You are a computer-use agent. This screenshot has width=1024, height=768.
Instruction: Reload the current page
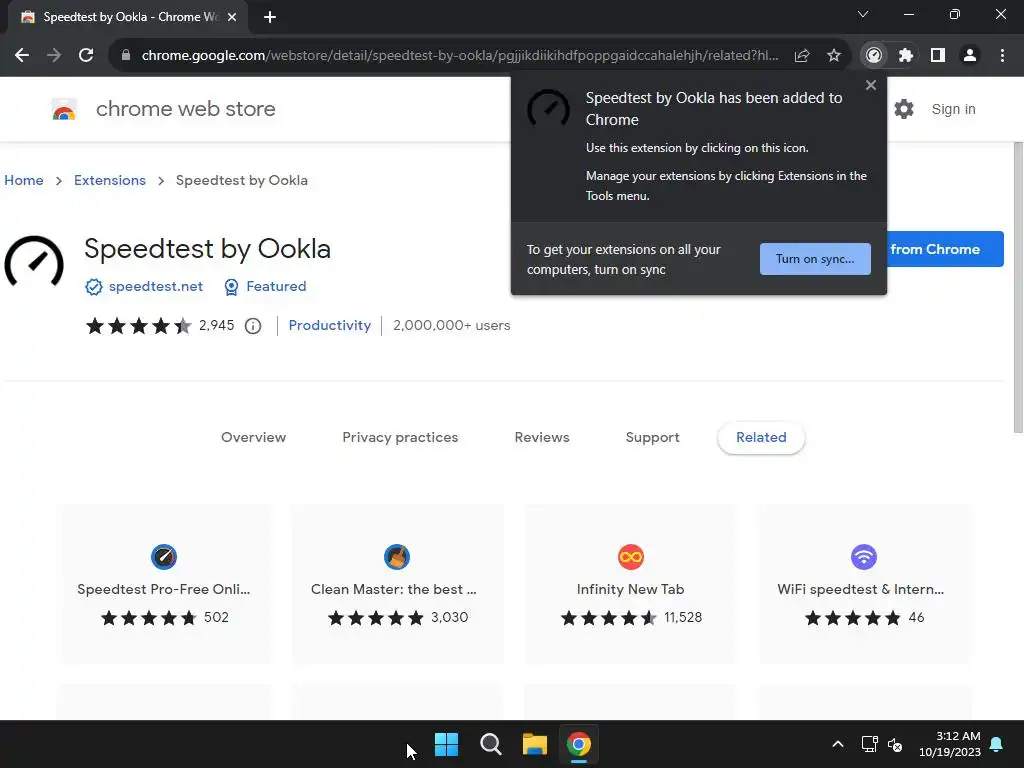click(86, 56)
